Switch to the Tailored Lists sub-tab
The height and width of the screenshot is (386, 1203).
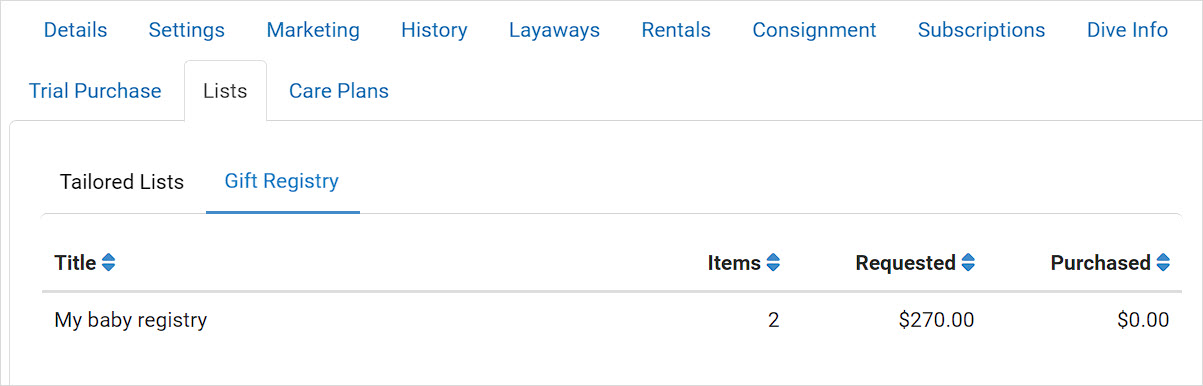(122, 182)
